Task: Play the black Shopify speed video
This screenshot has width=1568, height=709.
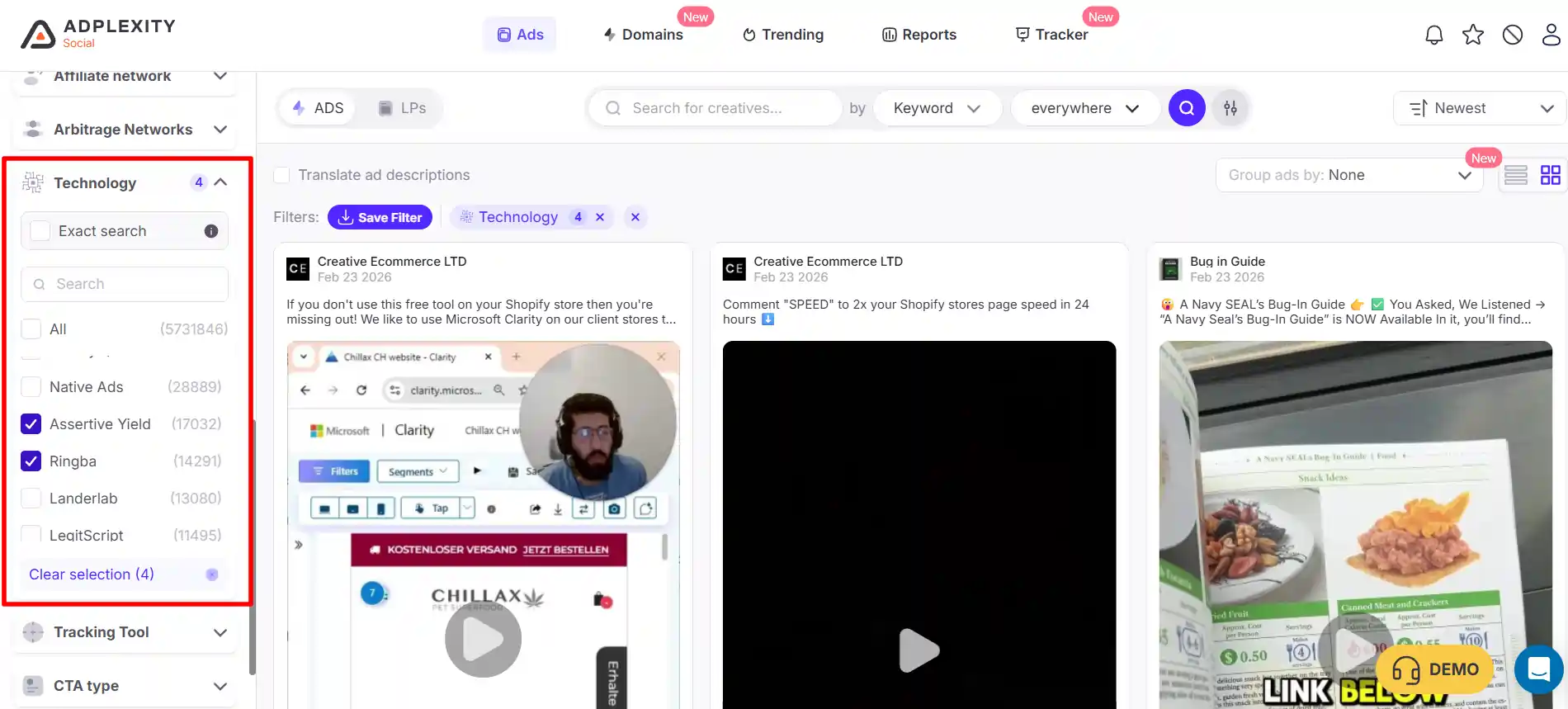Action: [919, 650]
